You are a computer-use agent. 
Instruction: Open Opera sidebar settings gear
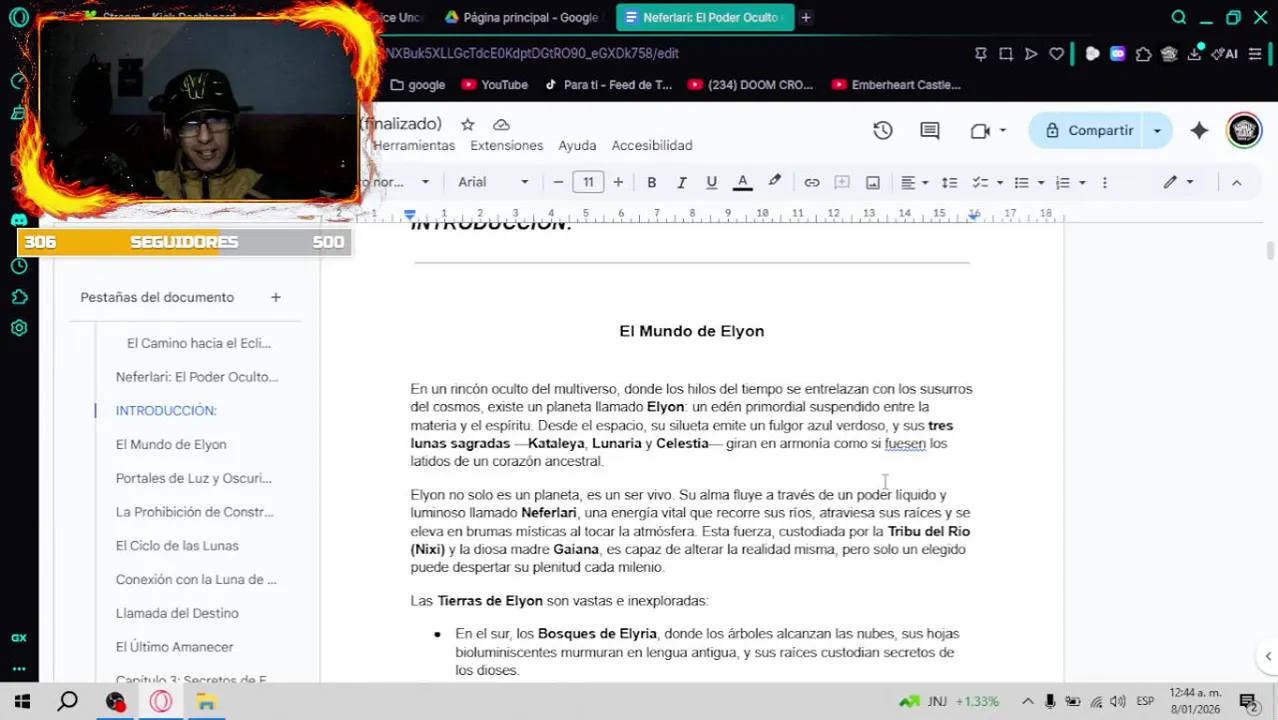[18, 328]
